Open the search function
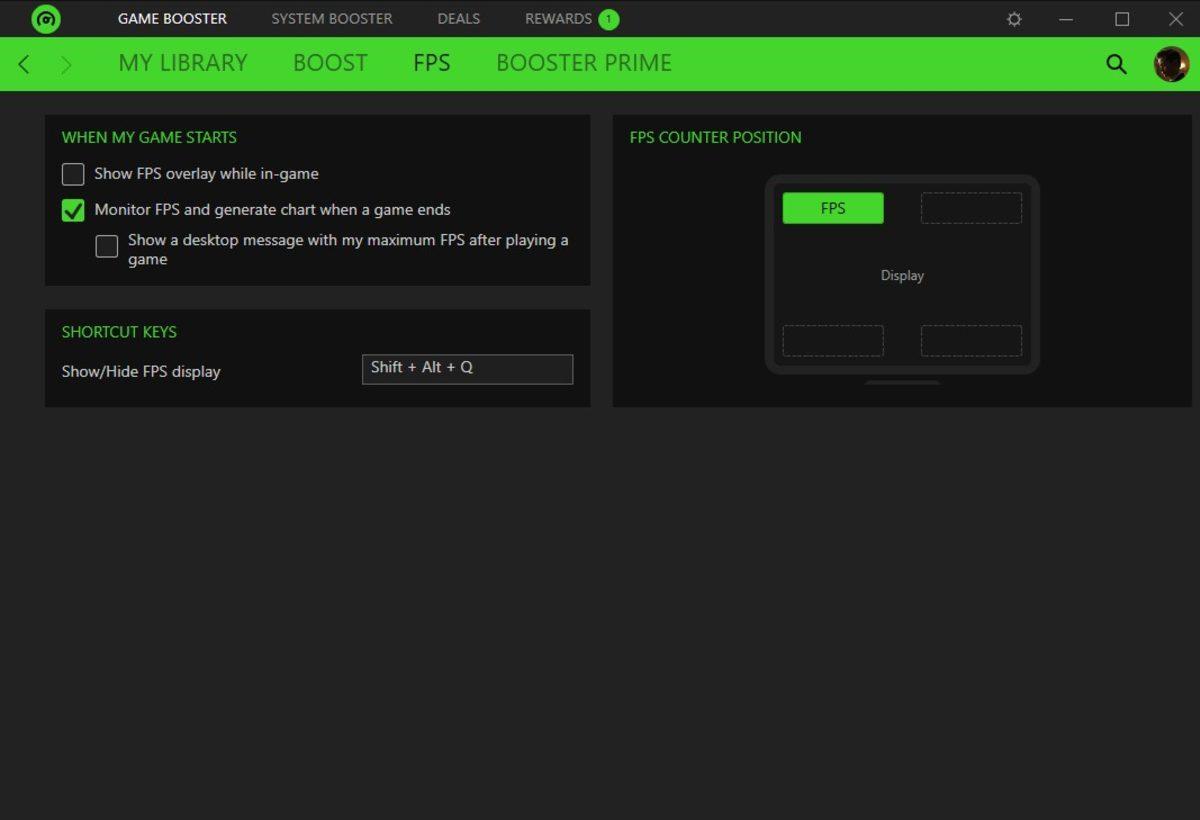Viewport: 1200px width, 820px height. coord(1116,62)
